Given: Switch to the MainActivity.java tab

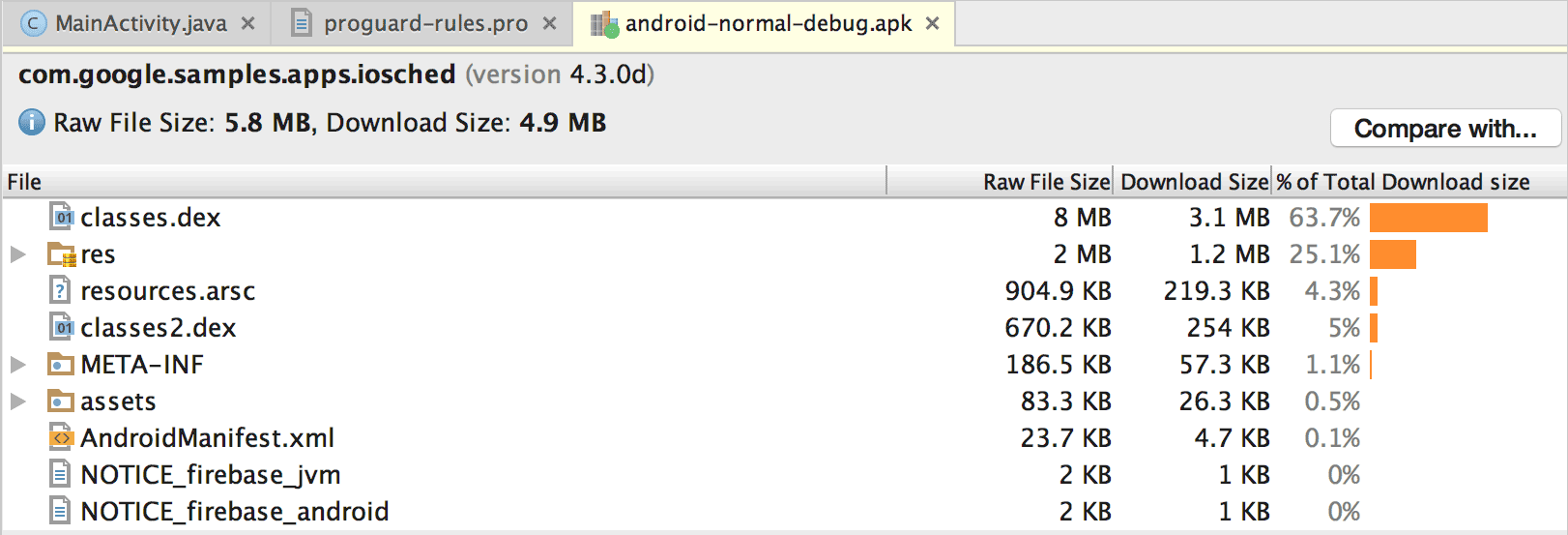Looking at the screenshot, I should click(x=140, y=23).
